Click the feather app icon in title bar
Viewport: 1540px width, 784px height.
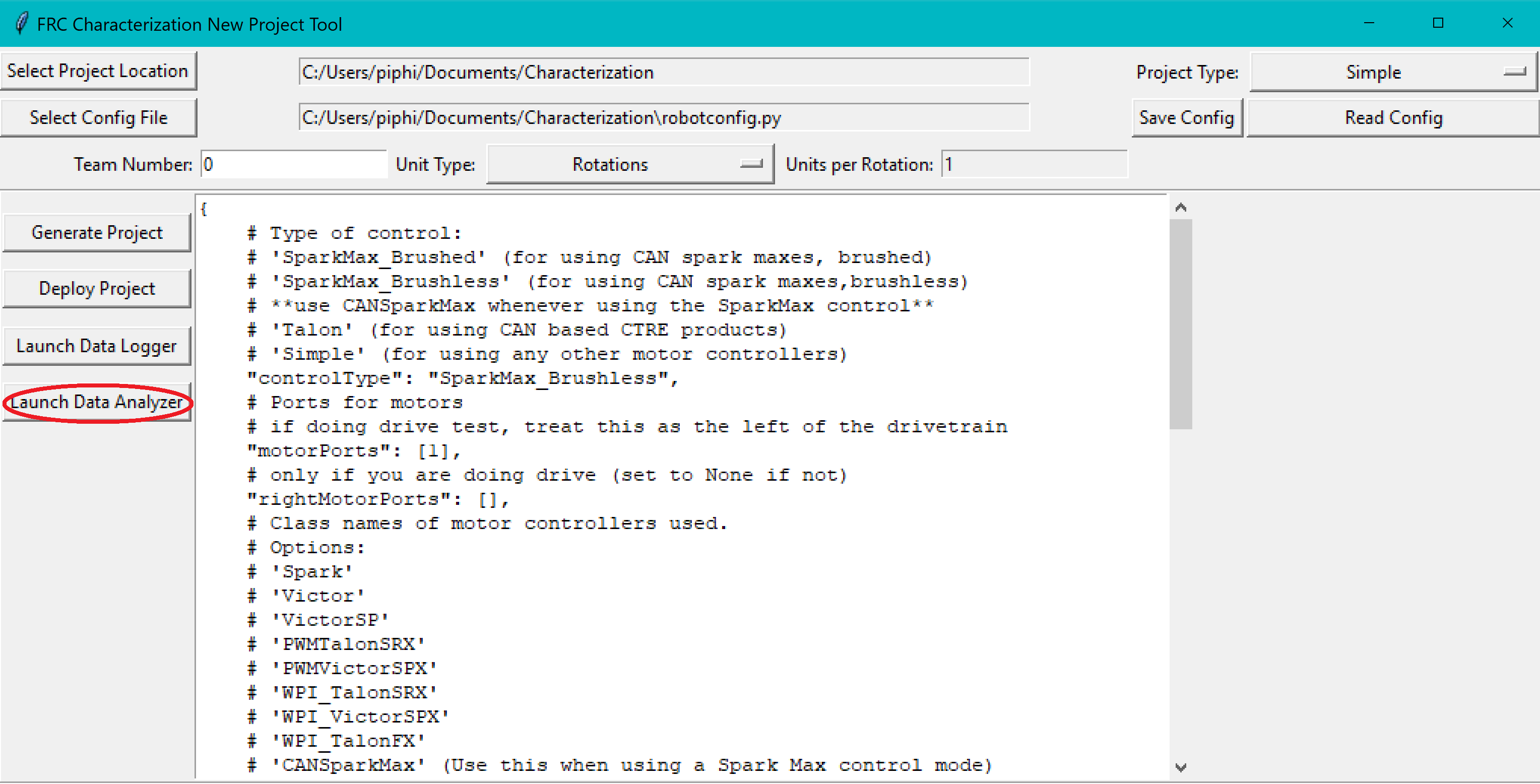tap(22, 24)
